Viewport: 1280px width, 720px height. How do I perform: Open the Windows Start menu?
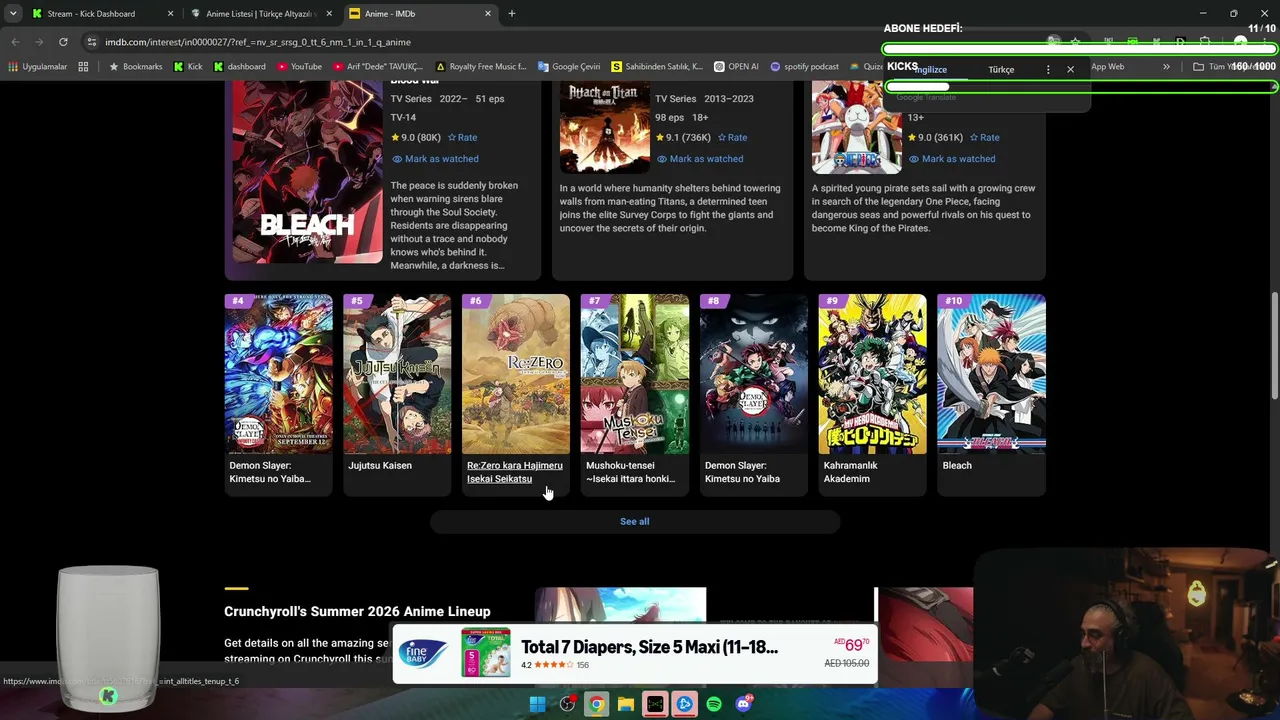[537, 704]
